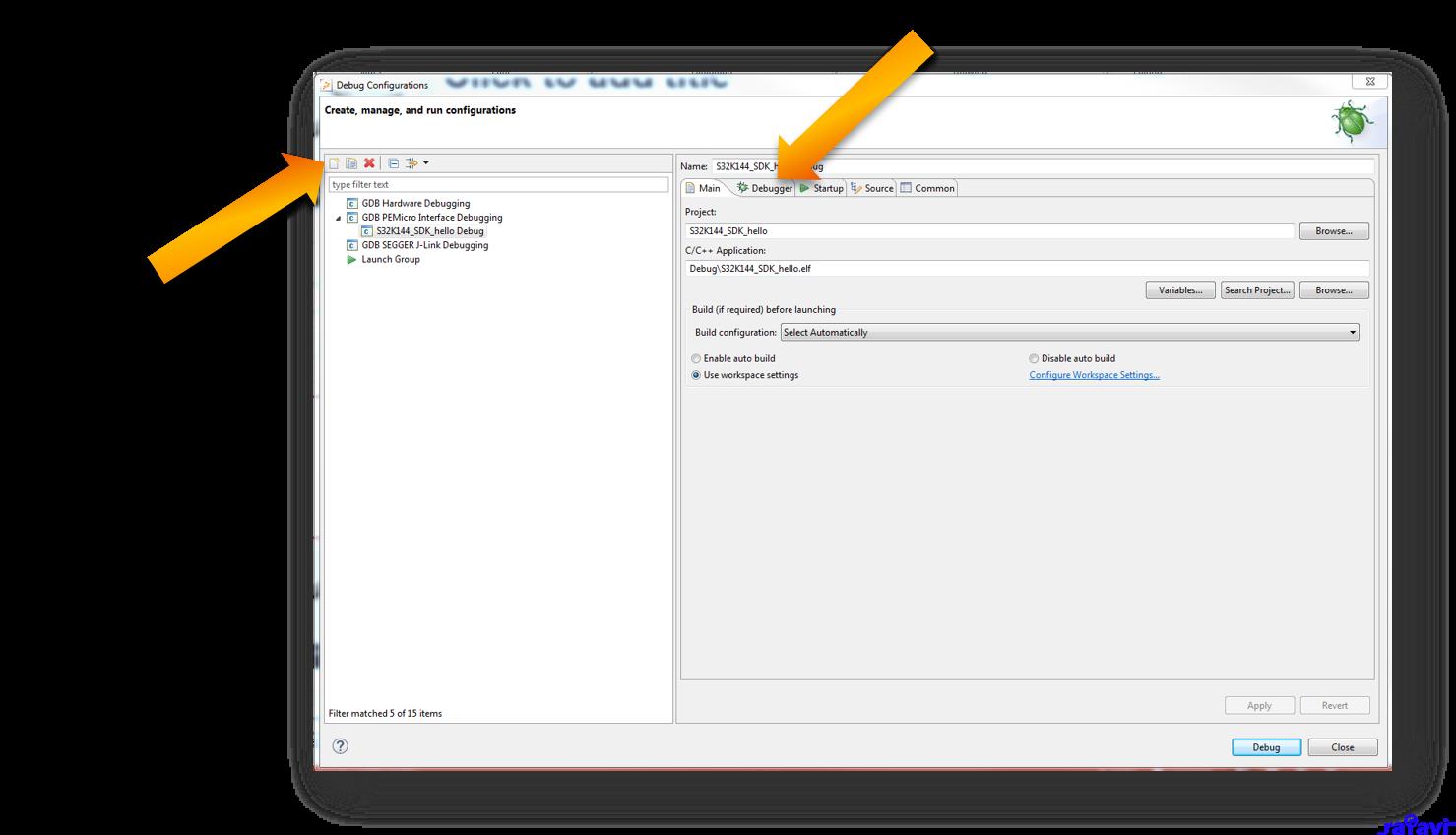This screenshot has height=835, width=1456.
Task: Click the Duplicate launch configuration icon
Action: pos(351,163)
